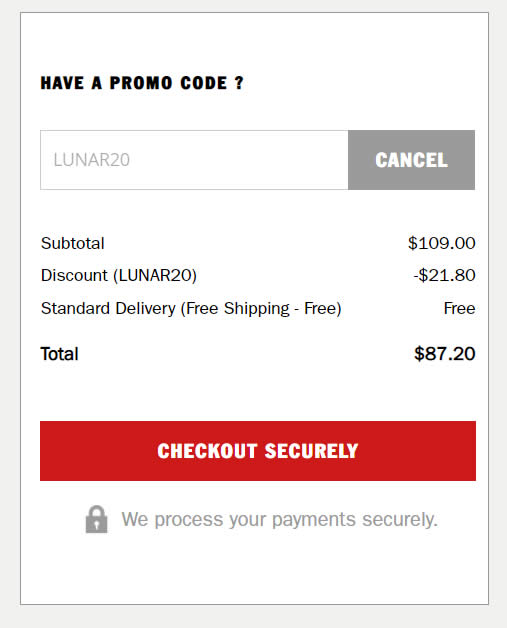The height and width of the screenshot is (628, 507).
Task: Click the word Discount in summary
Action: click(x=74, y=275)
